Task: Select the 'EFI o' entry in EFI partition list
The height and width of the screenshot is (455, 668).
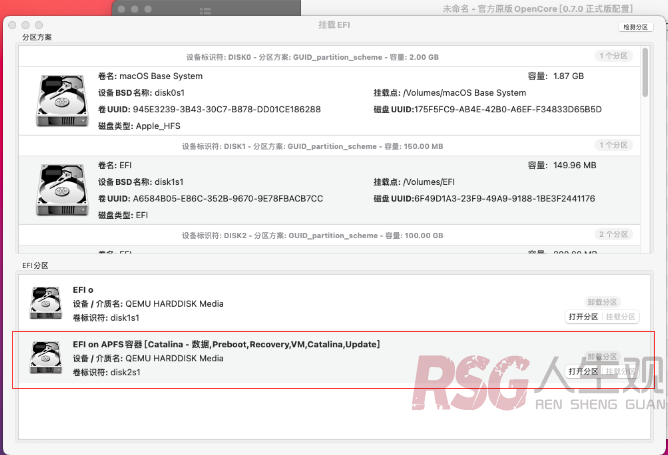Action: 83,290
